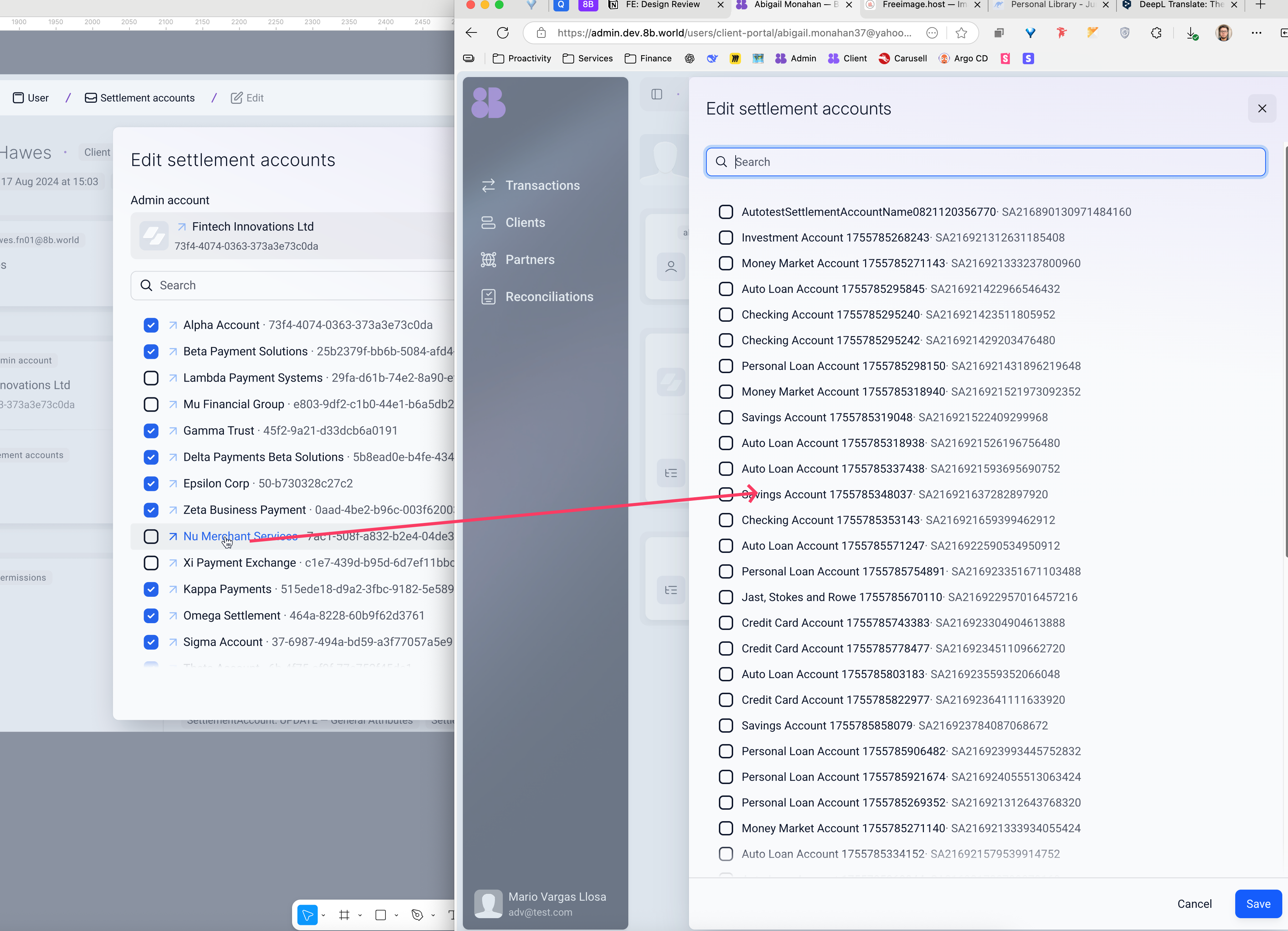Check Investment Account 1755785268243 checkbox
Screen dimensions: 1288x931
point(726,238)
